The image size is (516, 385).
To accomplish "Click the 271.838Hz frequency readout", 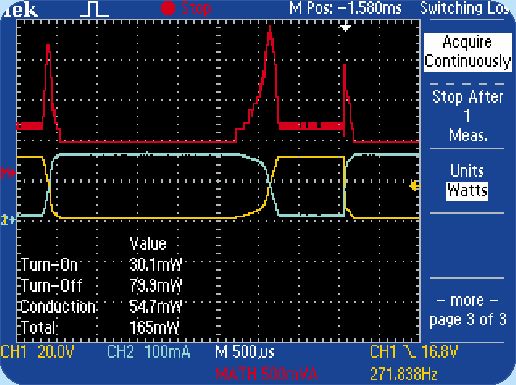I will 403,374.
